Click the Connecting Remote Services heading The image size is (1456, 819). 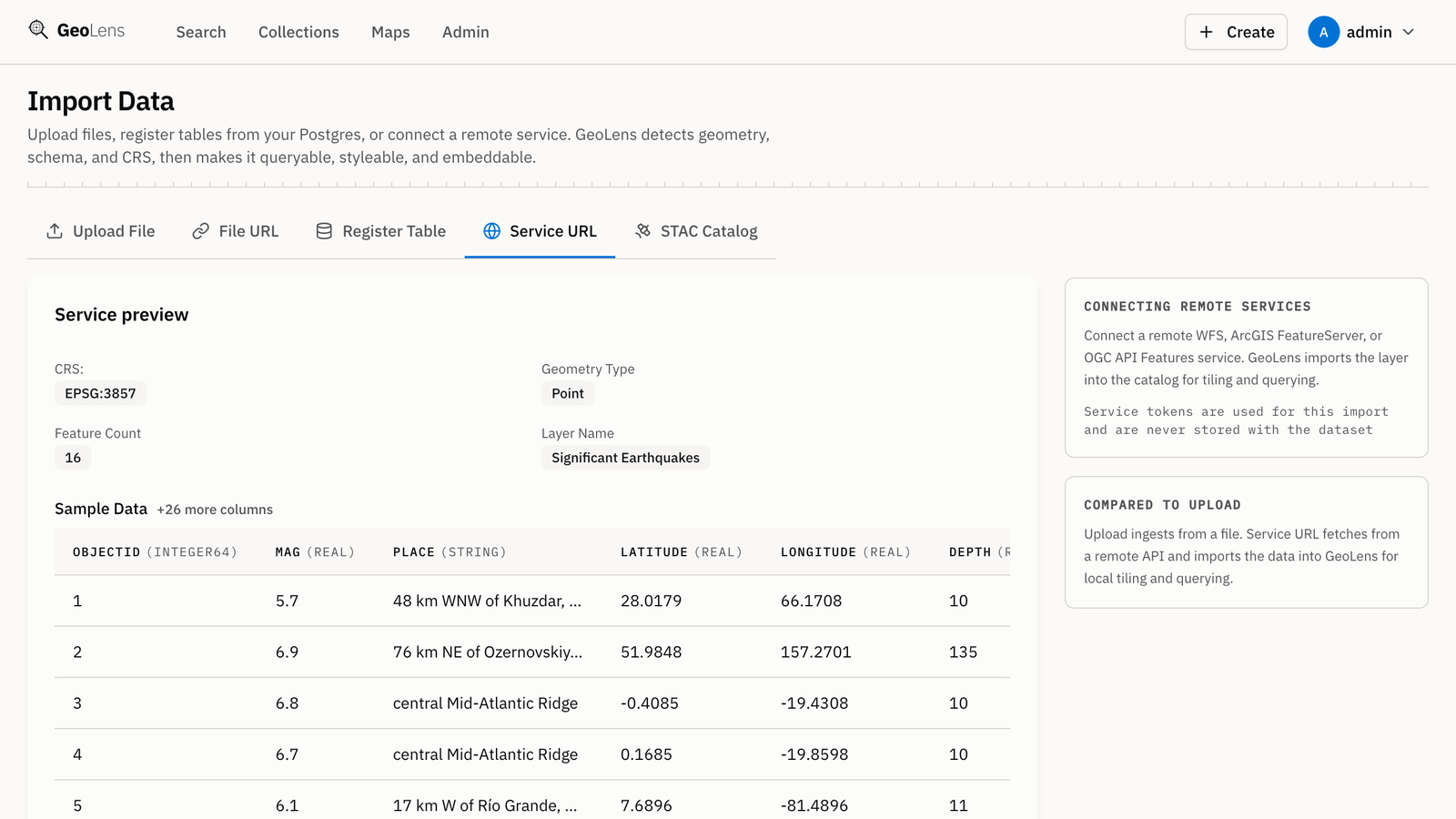pyautogui.click(x=1198, y=307)
